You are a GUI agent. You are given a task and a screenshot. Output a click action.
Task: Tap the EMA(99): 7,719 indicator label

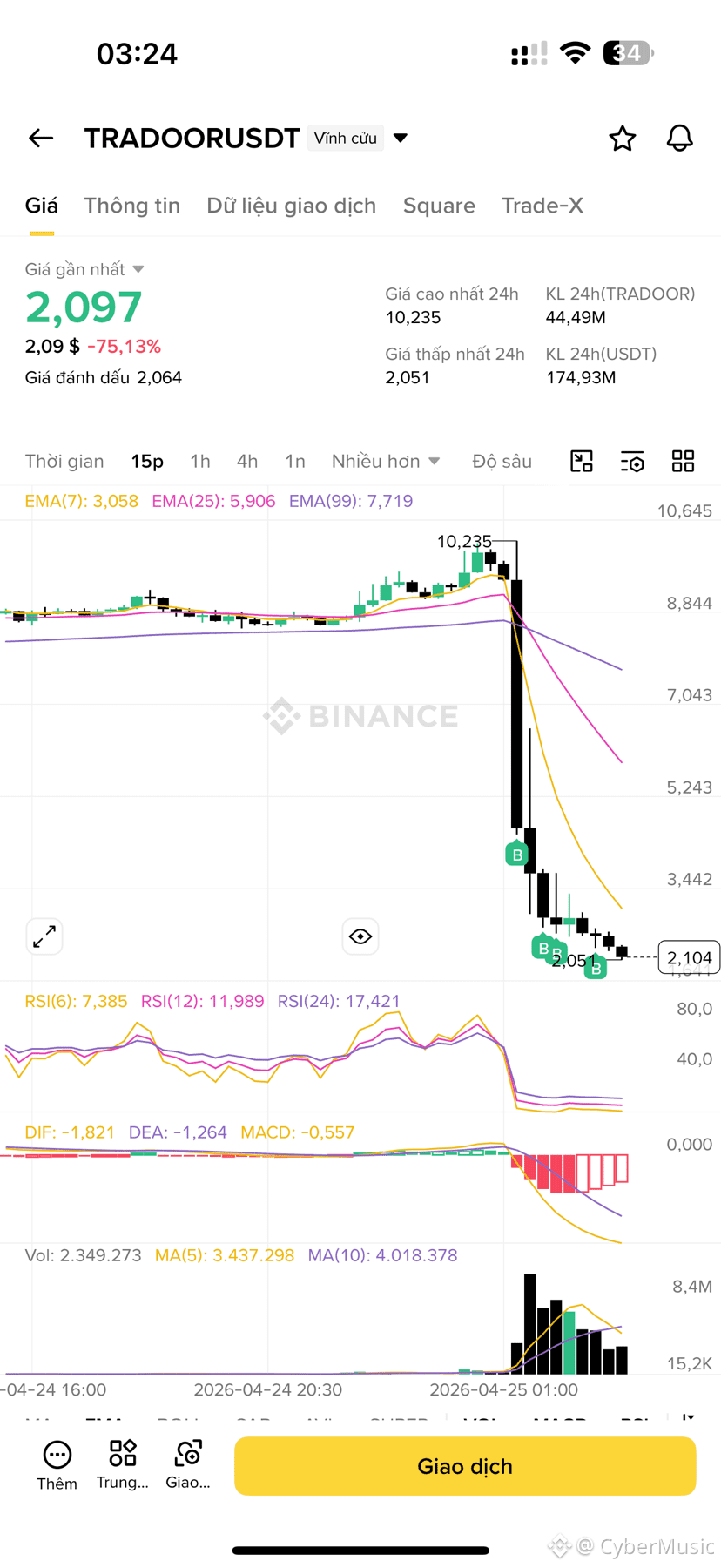[x=351, y=501]
